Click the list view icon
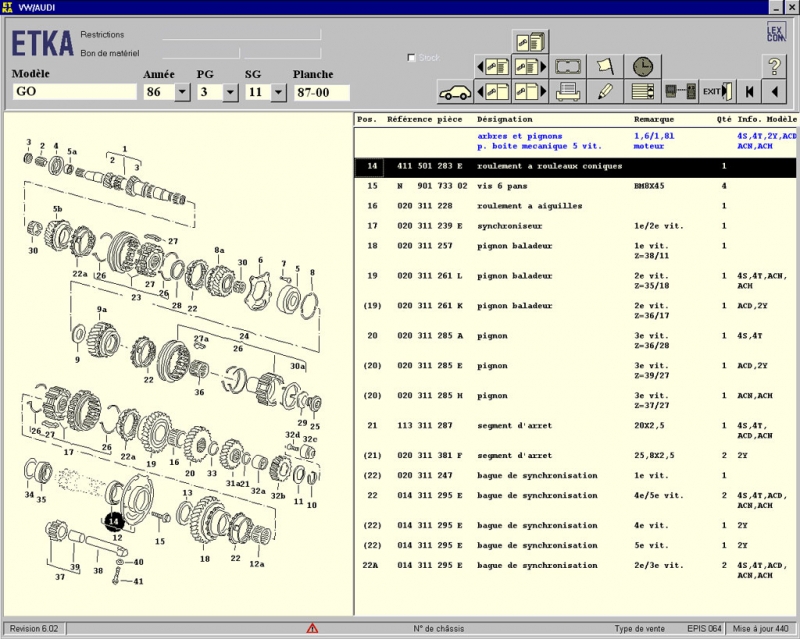800x639 pixels. [642, 92]
